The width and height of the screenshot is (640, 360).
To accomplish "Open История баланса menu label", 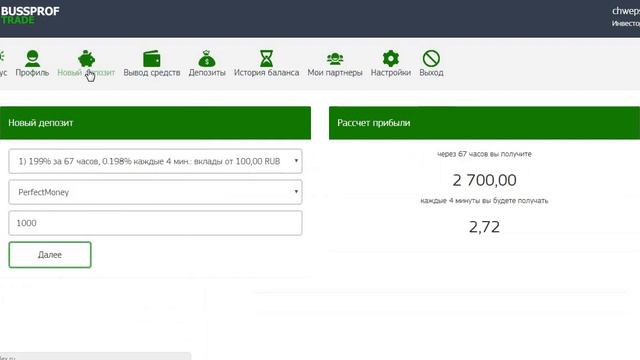I will pos(267,73).
